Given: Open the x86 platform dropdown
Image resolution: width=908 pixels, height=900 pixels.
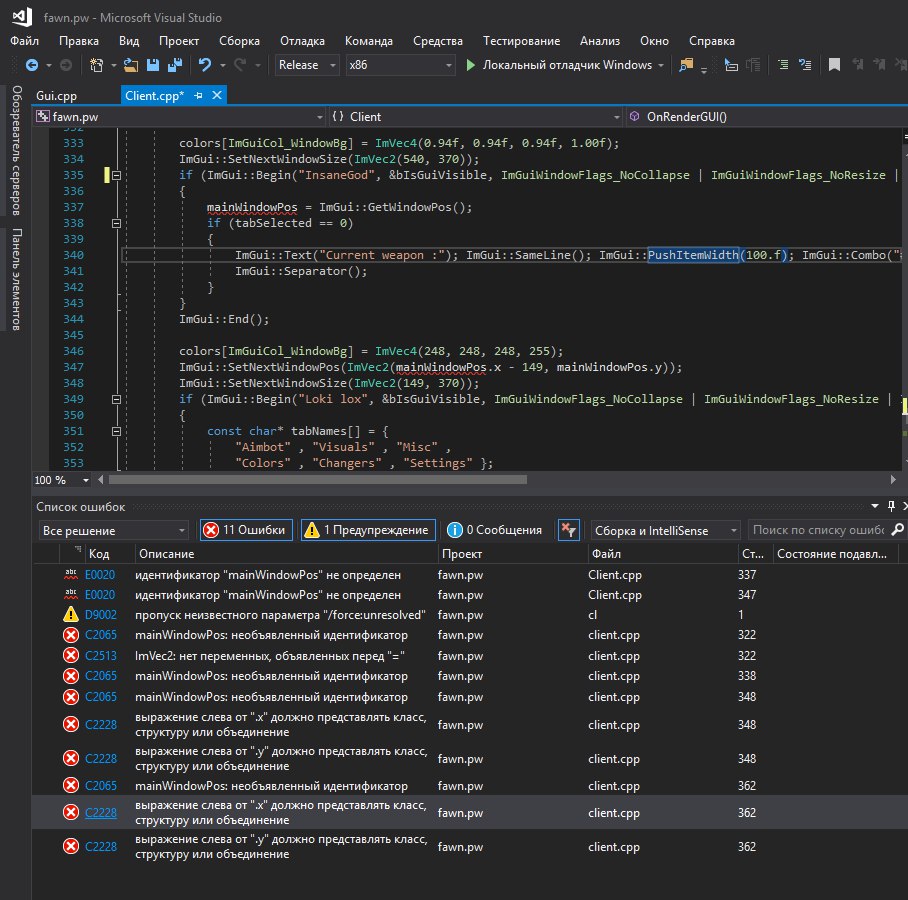Looking at the screenshot, I should tap(400, 65).
